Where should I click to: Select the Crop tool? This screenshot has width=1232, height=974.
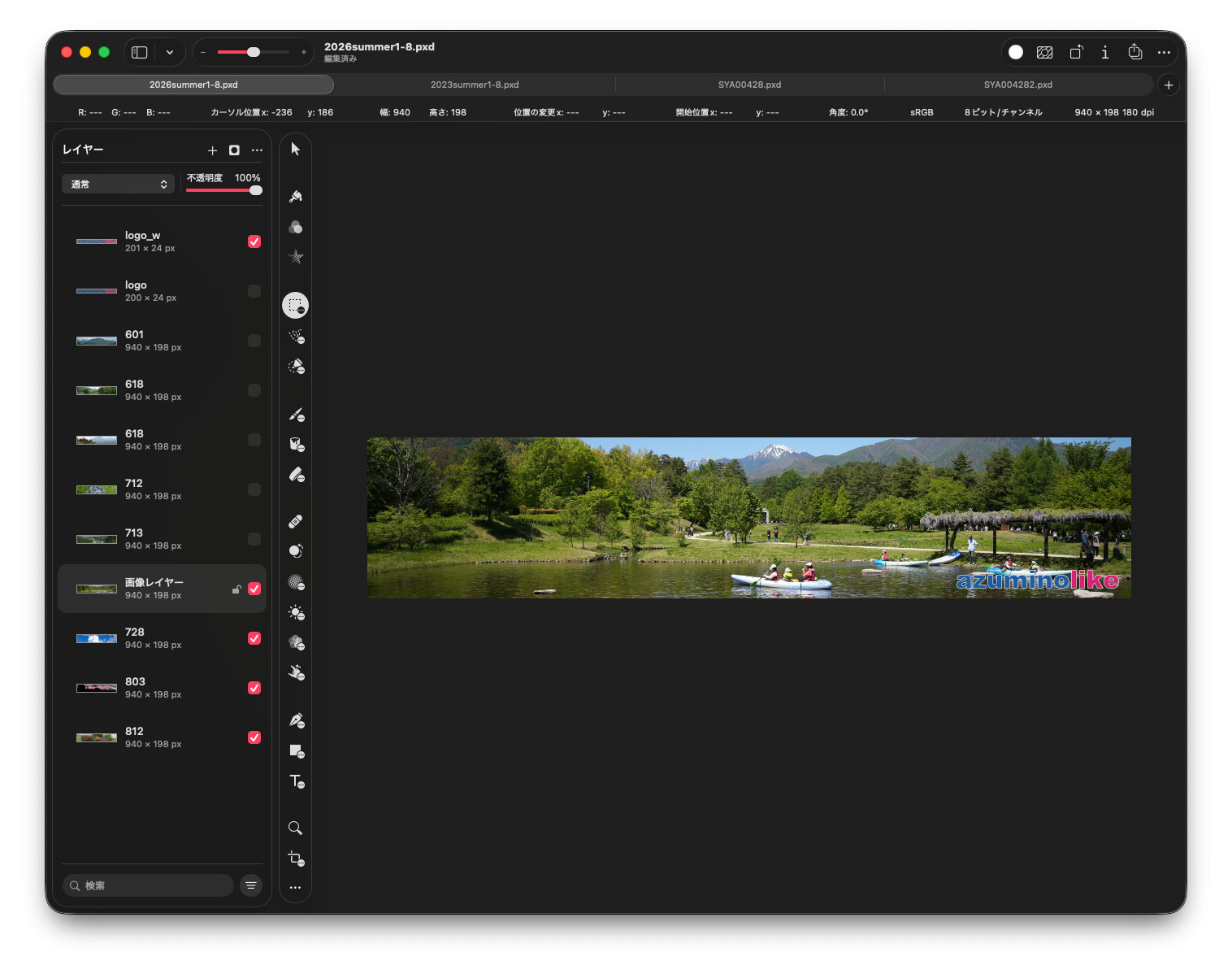click(x=296, y=859)
